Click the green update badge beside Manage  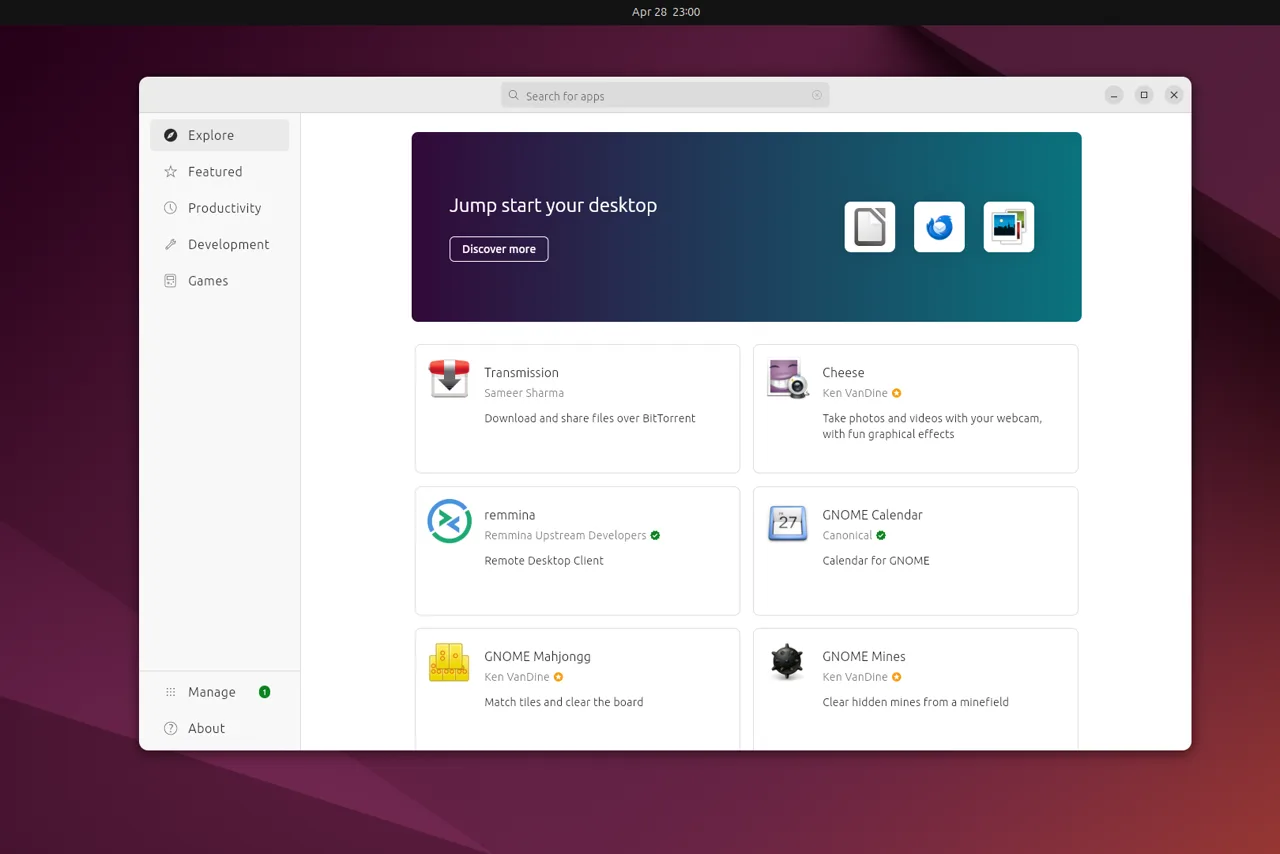(x=264, y=692)
